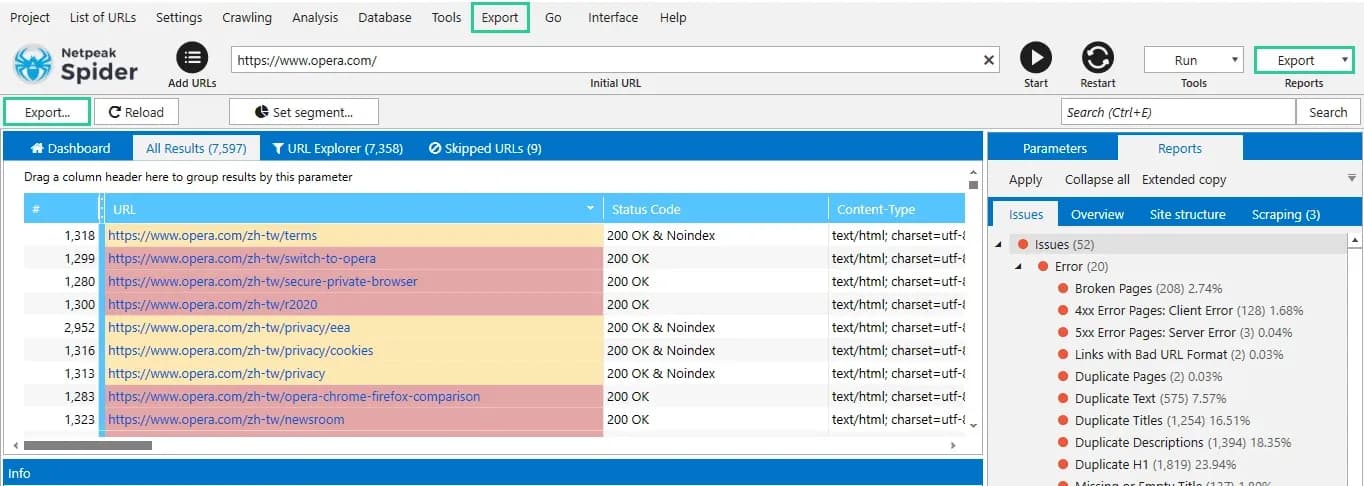Click the results vertical scrollbar thumb
This screenshot has height=486, width=1364.
973,184
